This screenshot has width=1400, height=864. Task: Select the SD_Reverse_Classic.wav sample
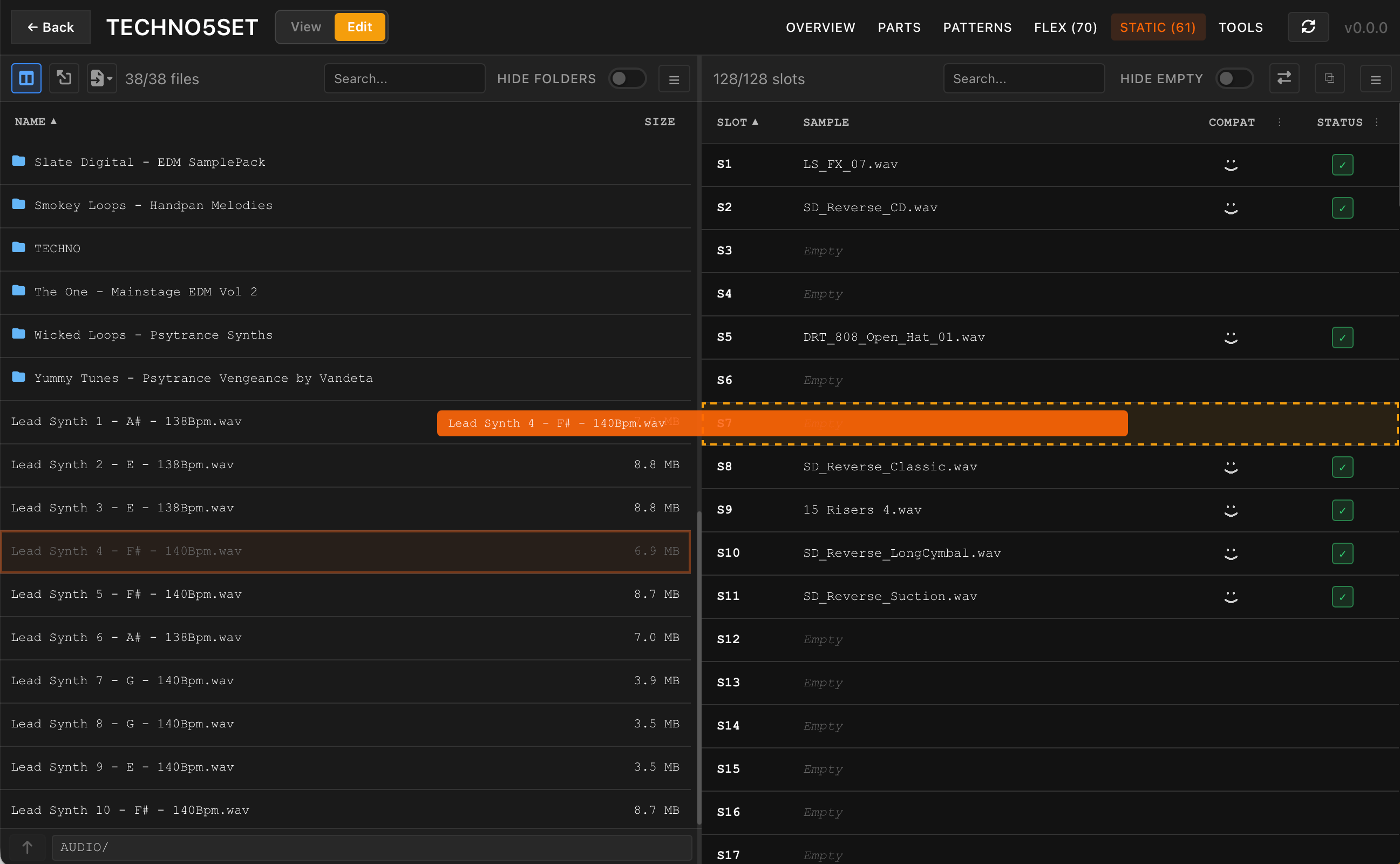pyautogui.click(x=890, y=467)
